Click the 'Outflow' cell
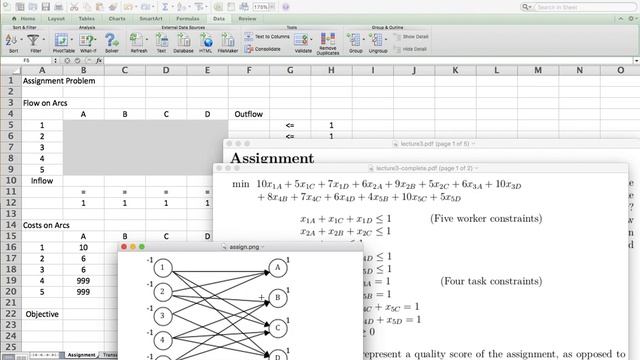 249,114
